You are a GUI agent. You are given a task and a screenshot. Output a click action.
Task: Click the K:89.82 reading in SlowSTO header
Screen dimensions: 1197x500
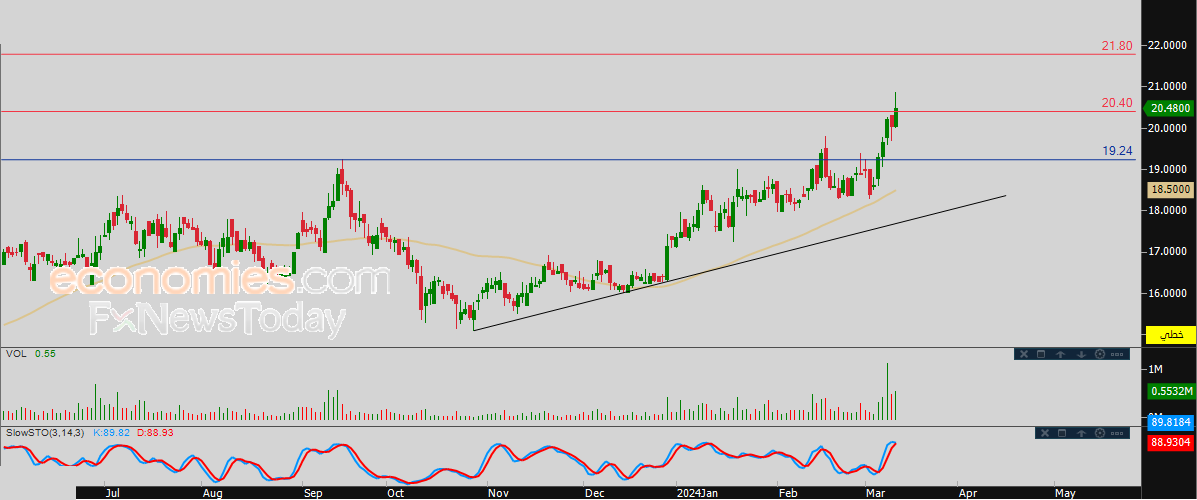click(x=111, y=433)
